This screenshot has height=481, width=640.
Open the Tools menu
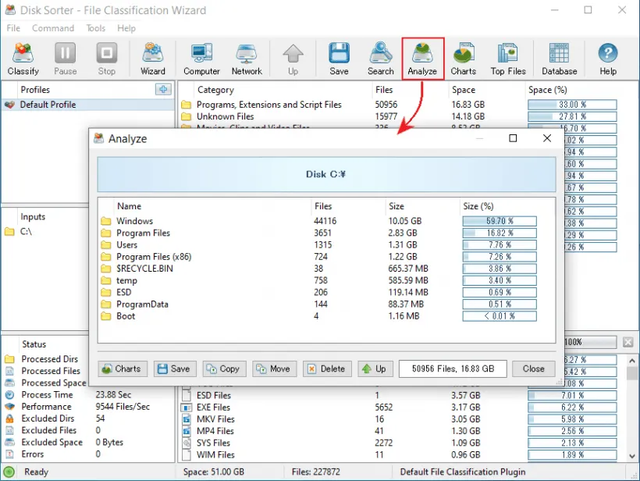96,28
